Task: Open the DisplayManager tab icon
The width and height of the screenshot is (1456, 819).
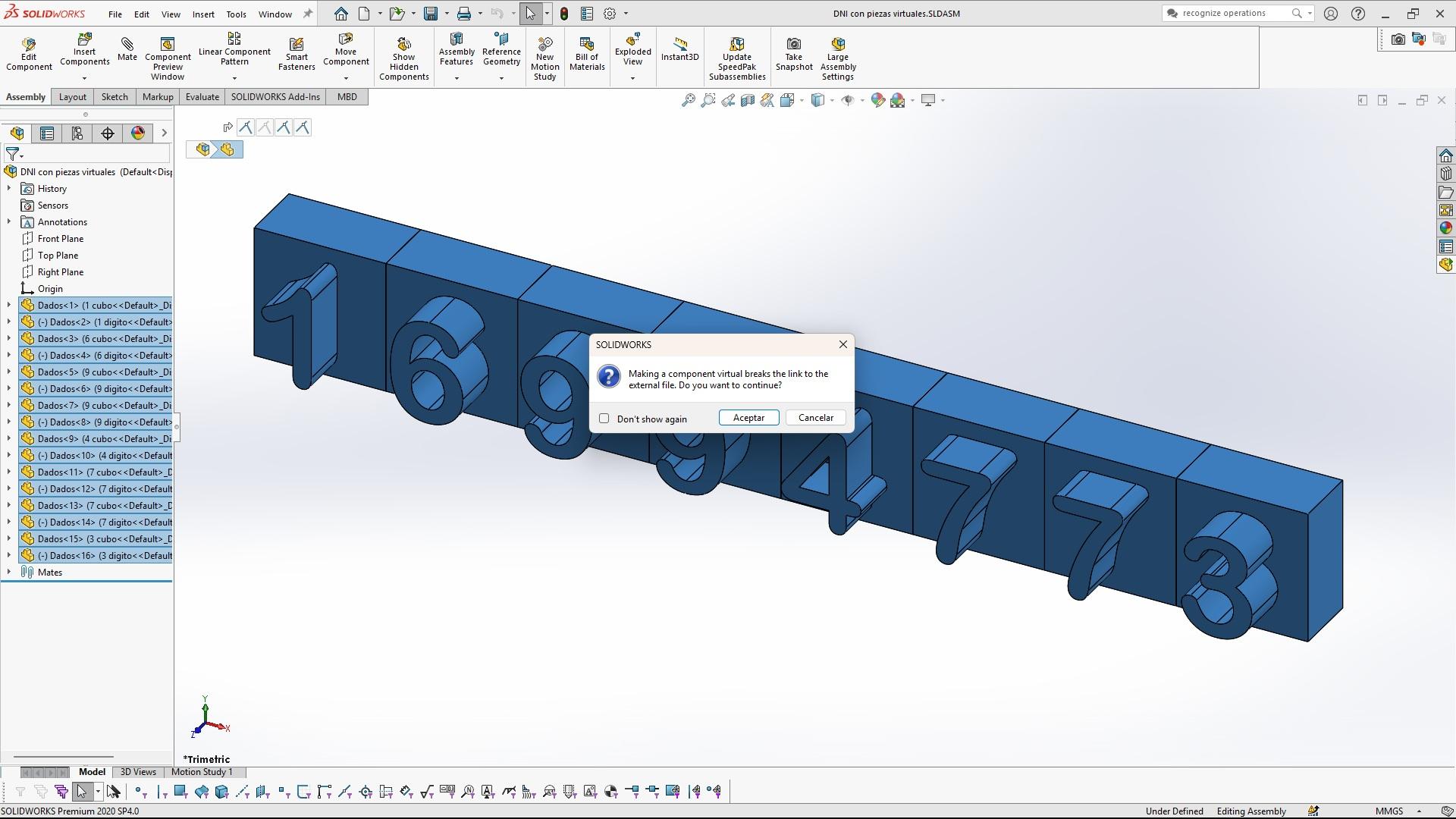Action: 138,133
